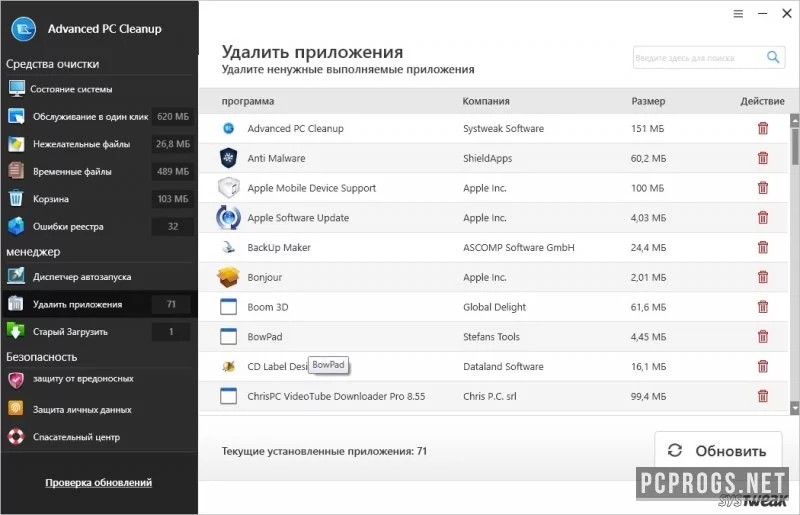Viewport: 800px width, 515px height.
Task: Click the Anti Malware shield icon
Action: [x=228, y=158]
